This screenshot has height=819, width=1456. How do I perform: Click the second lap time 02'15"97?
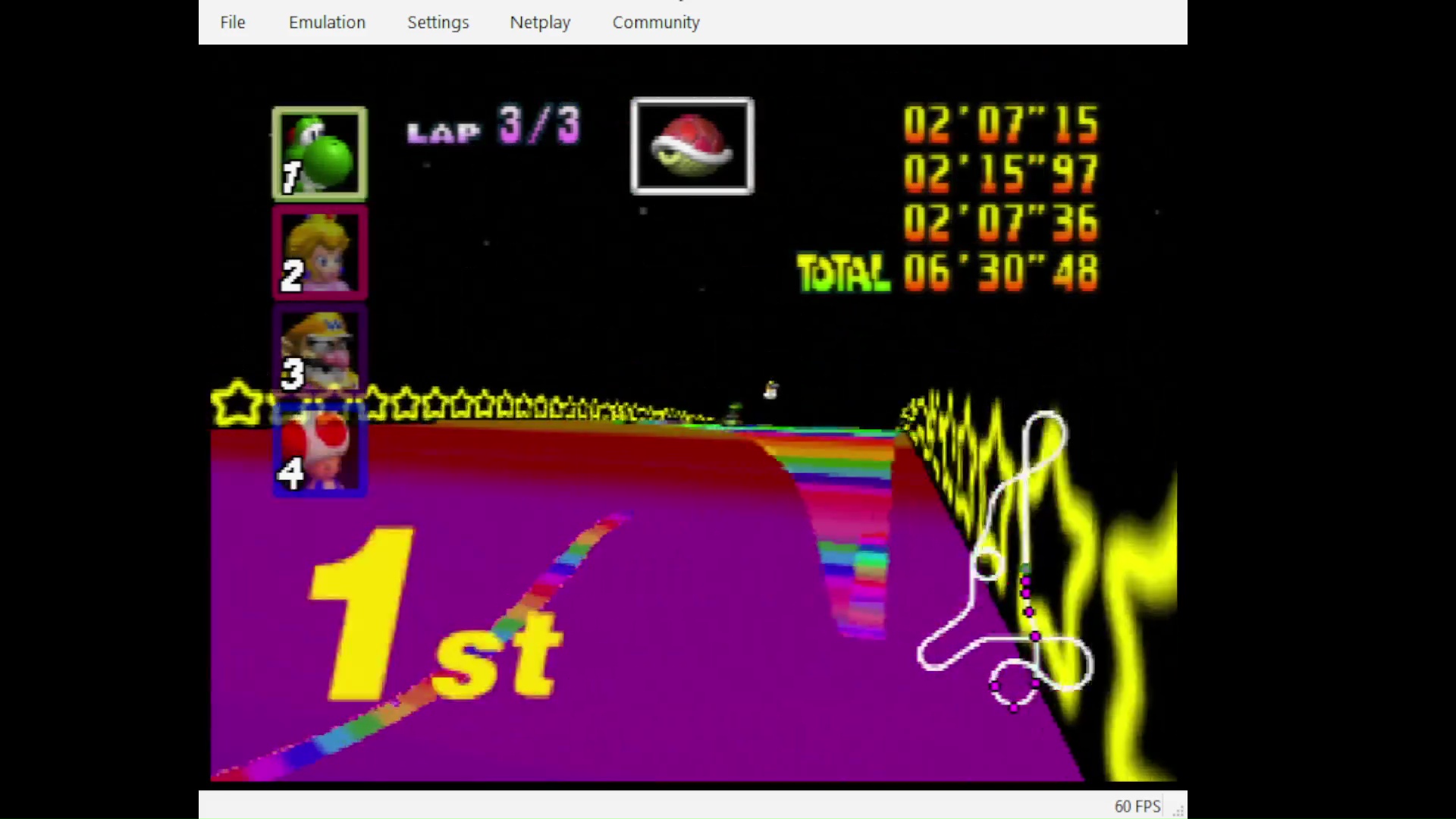tap(1000, 173)
